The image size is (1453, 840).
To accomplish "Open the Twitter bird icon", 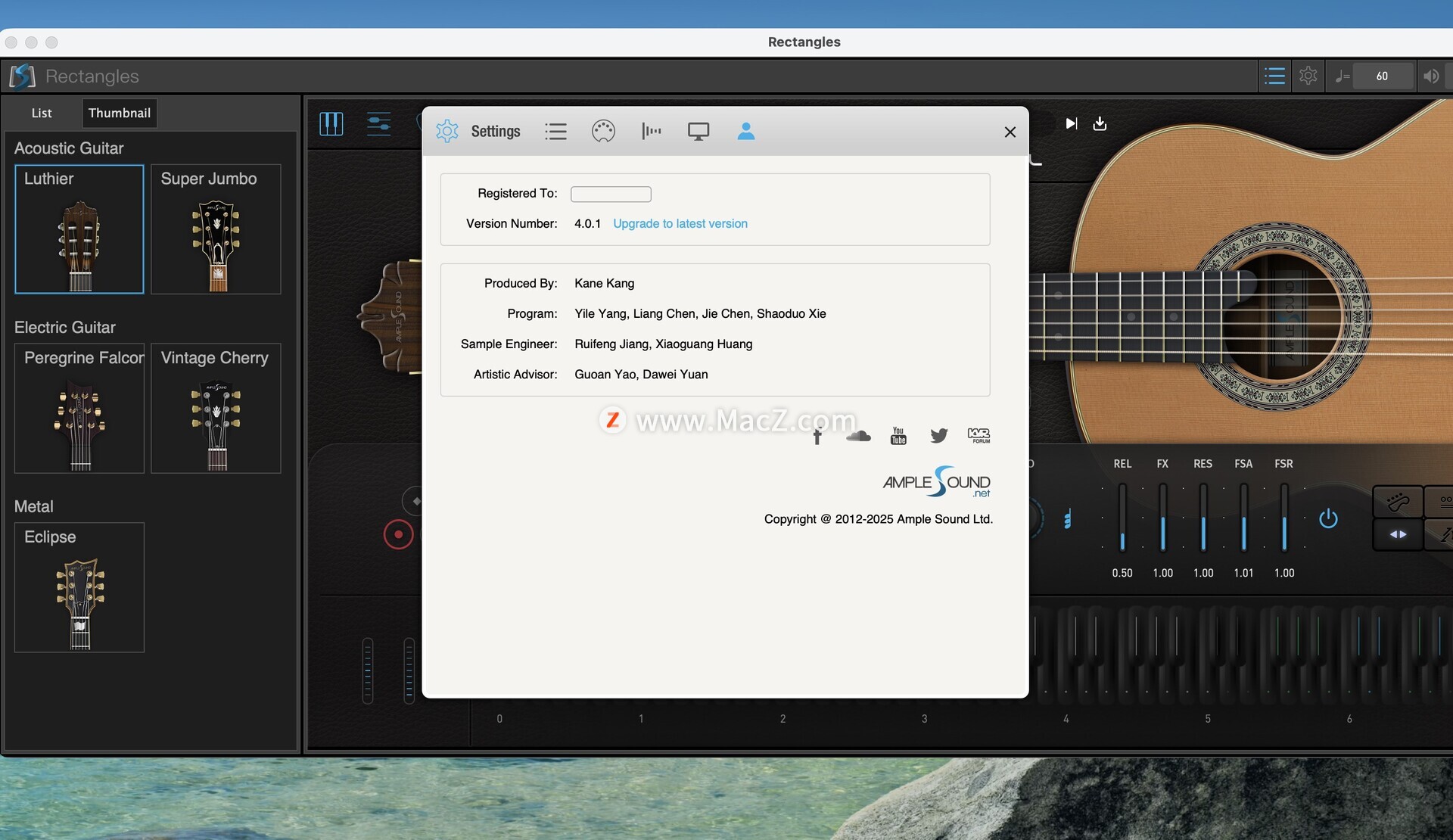I will (939, 436).
